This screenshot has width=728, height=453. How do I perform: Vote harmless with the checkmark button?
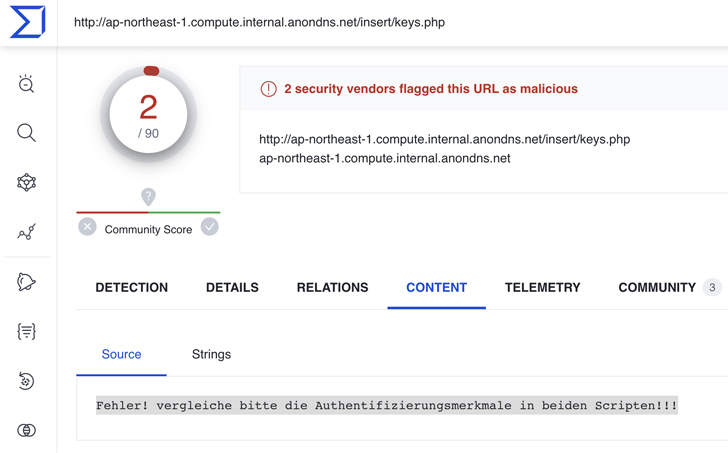click(209, 227)
